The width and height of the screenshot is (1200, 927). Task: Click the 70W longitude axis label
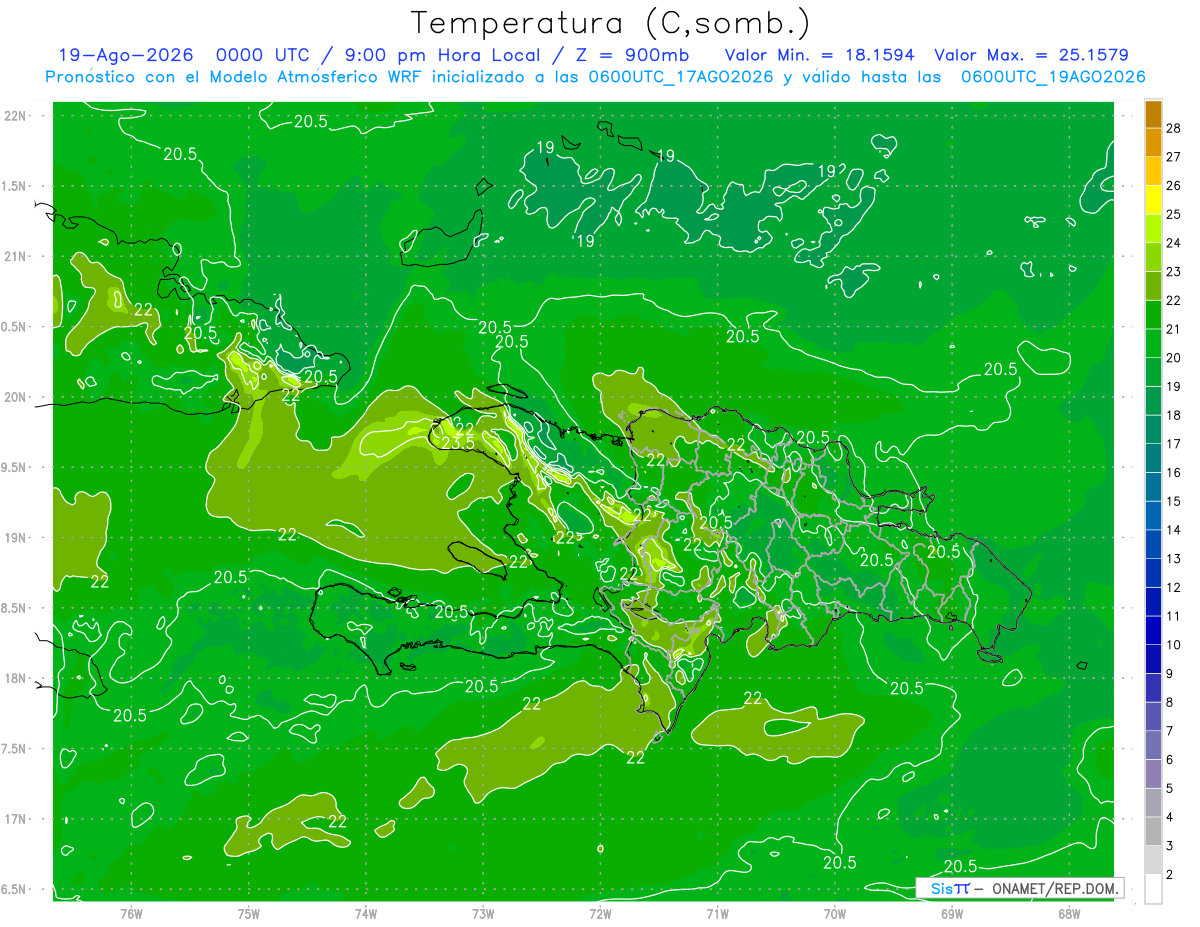click(x=835, y=913)
